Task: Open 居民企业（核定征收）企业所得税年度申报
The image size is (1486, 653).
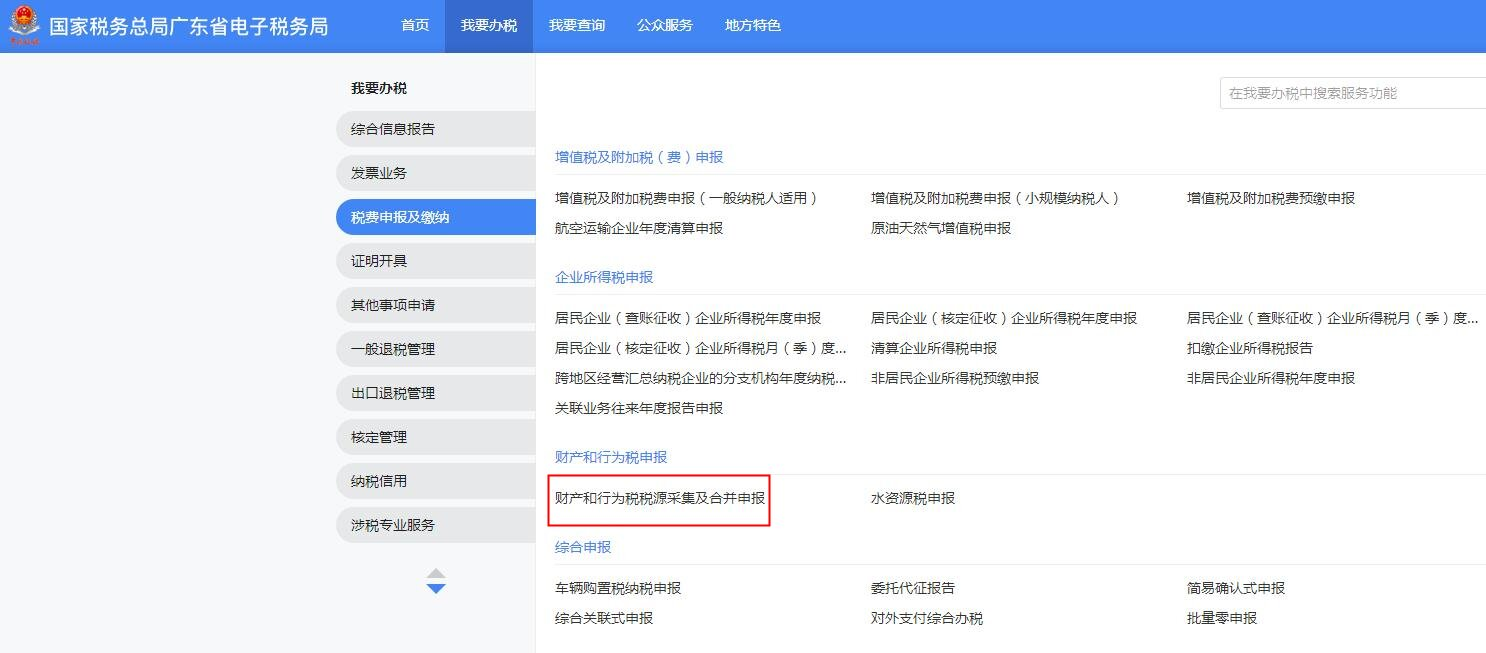Action: pos(1004,318)
